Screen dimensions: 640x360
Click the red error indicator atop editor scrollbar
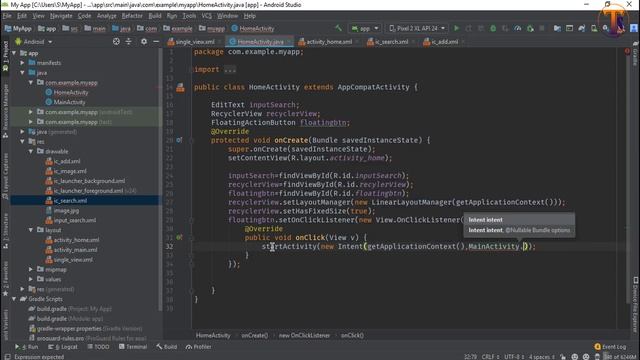[627, 51]
